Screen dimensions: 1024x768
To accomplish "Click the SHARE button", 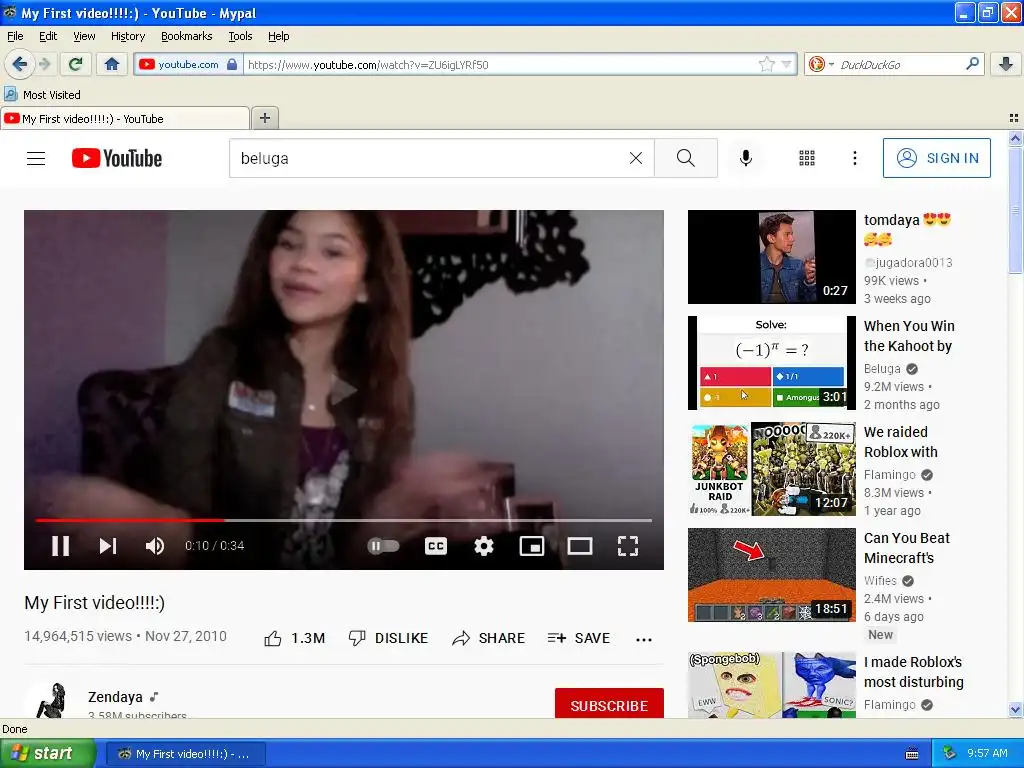I will 488,638.
